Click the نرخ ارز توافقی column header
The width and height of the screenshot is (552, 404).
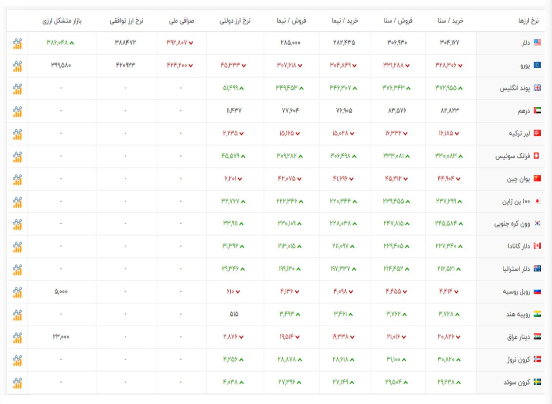[x=126, y=21]
